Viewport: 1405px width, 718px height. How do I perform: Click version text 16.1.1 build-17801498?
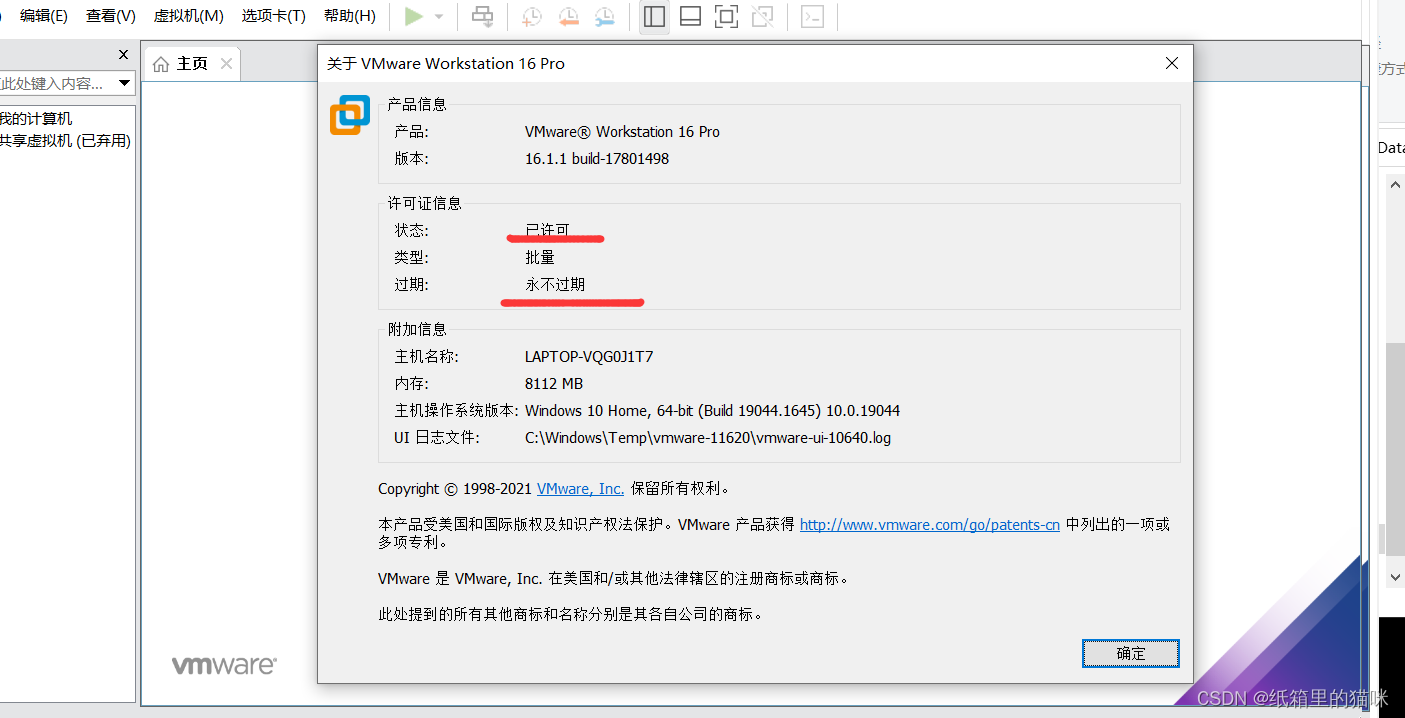pyautogui.click(x=597, y=159)
